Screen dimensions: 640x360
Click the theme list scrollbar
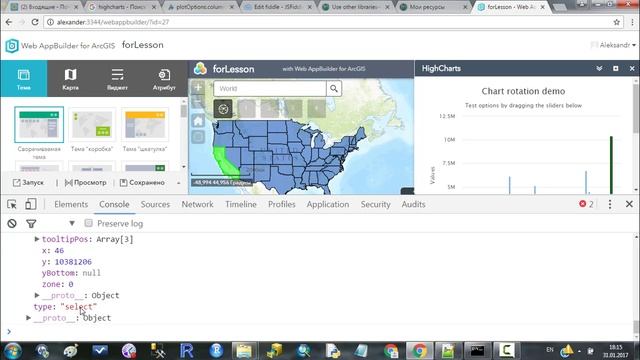(184, 110)
